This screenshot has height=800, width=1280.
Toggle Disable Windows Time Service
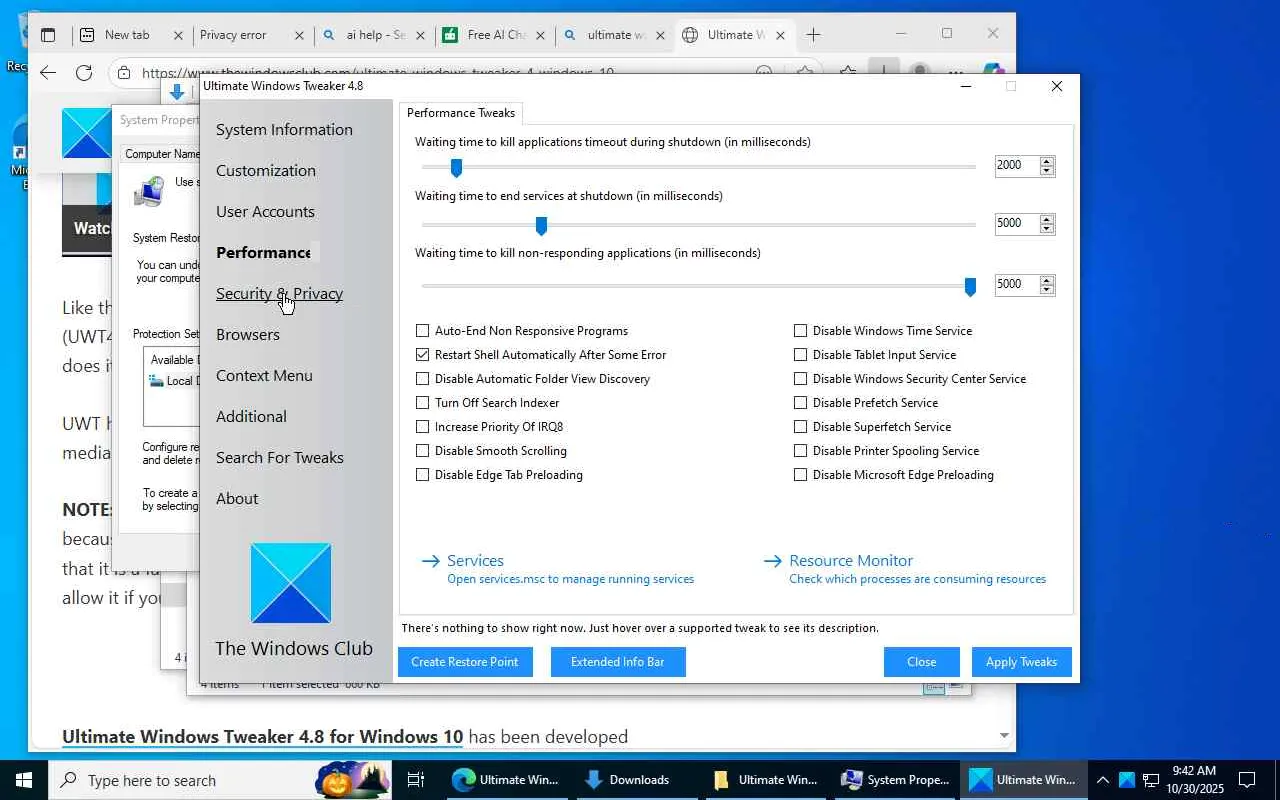(x=800, y=331)
